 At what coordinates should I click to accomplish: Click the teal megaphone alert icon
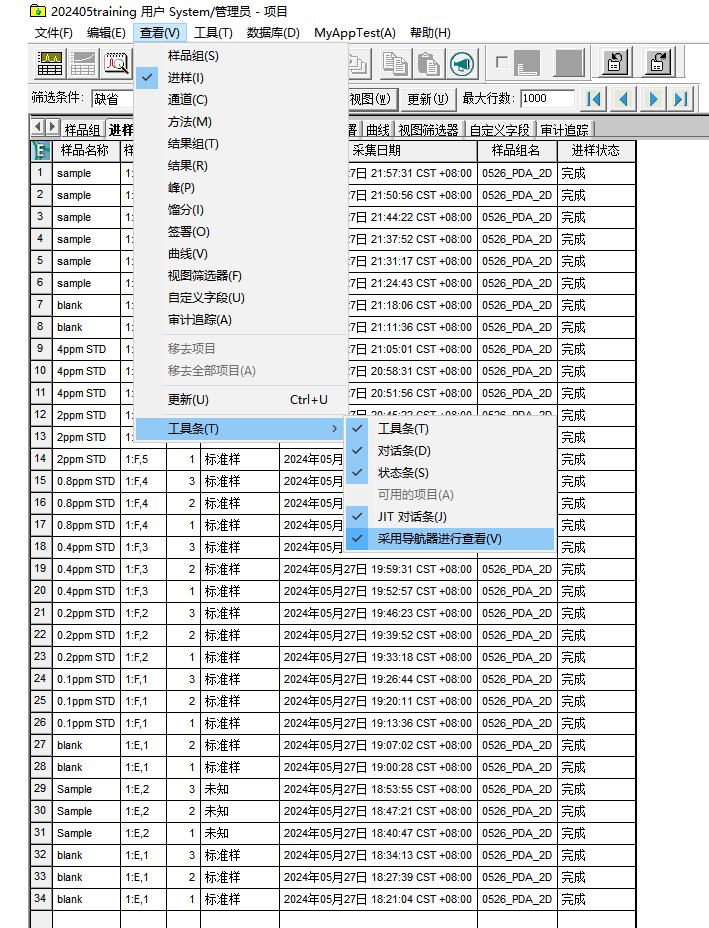click(x=462, y=63)
